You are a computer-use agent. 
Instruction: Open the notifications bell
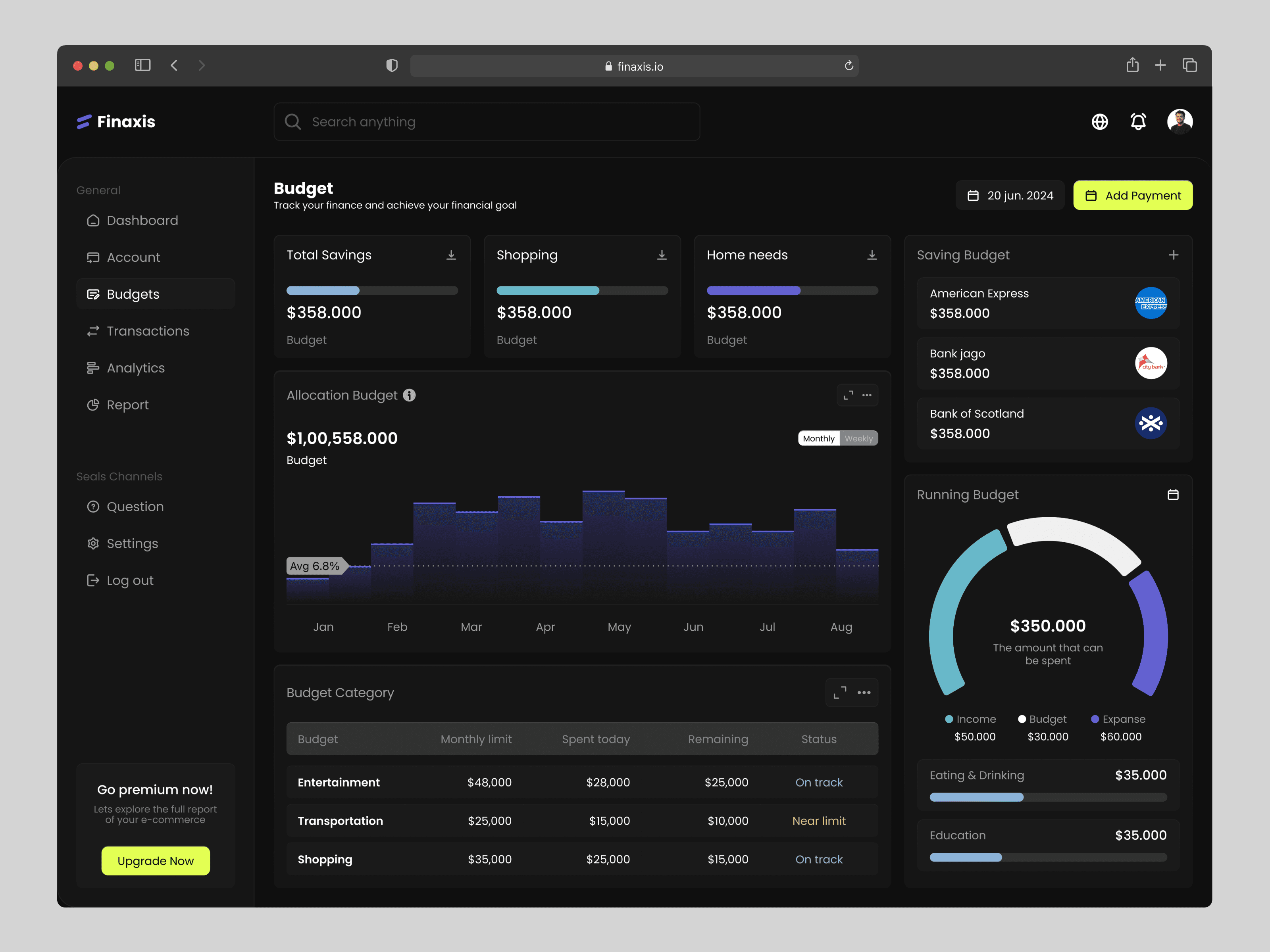(x=1138, y=122)
